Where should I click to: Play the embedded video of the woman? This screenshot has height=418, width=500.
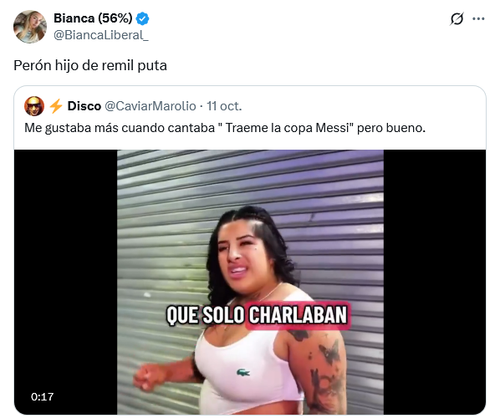(250, 282)
